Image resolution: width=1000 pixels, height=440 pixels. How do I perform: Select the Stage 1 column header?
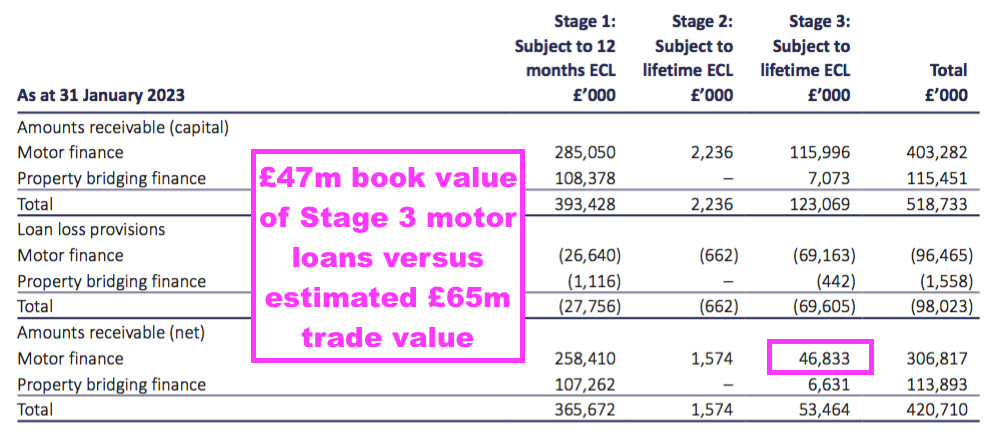[568, 59]
